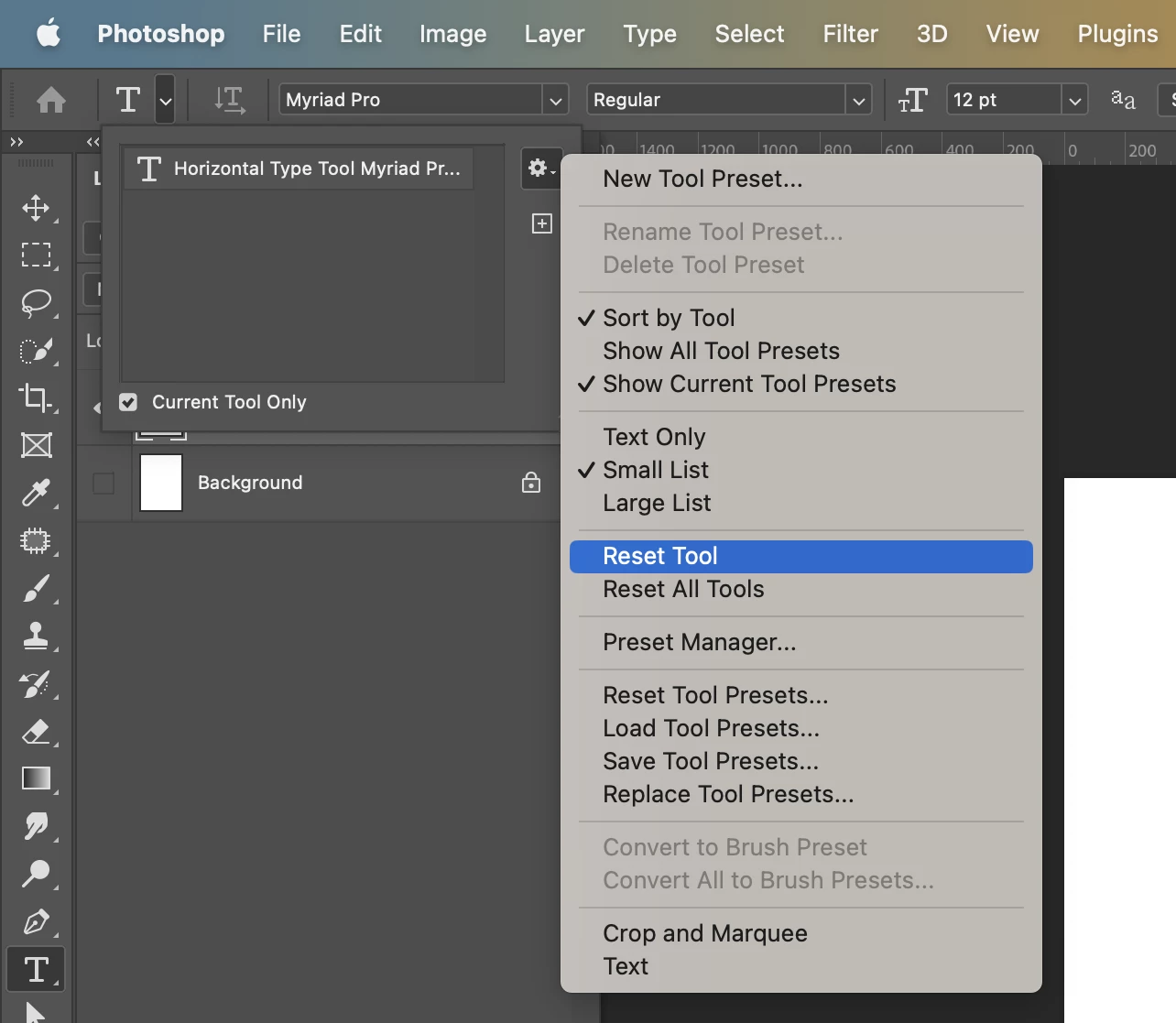
Task: Click the Background layer lock icon
Action: click(531, 483)
